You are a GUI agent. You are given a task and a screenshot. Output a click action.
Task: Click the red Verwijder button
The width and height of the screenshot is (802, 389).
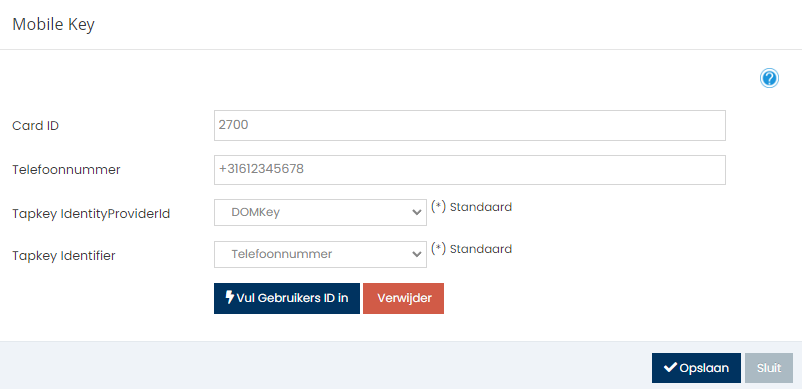(404, 299)
